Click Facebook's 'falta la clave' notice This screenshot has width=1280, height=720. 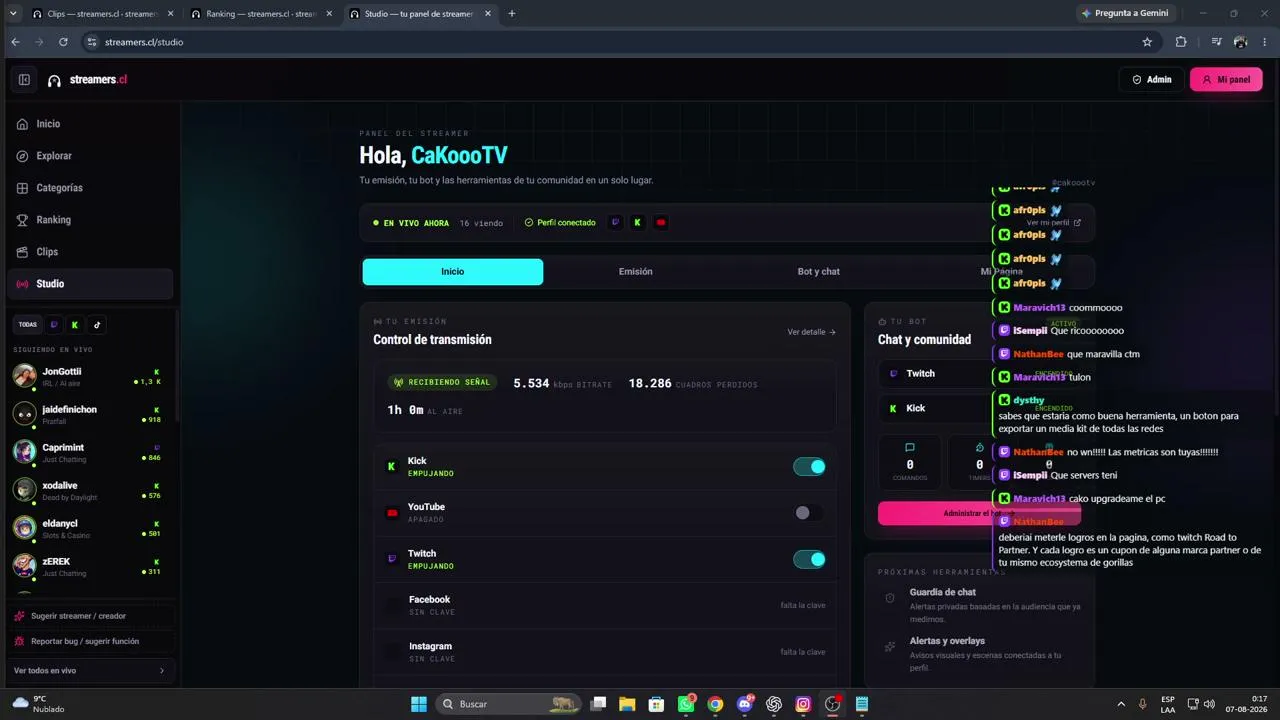pos(803,606)
